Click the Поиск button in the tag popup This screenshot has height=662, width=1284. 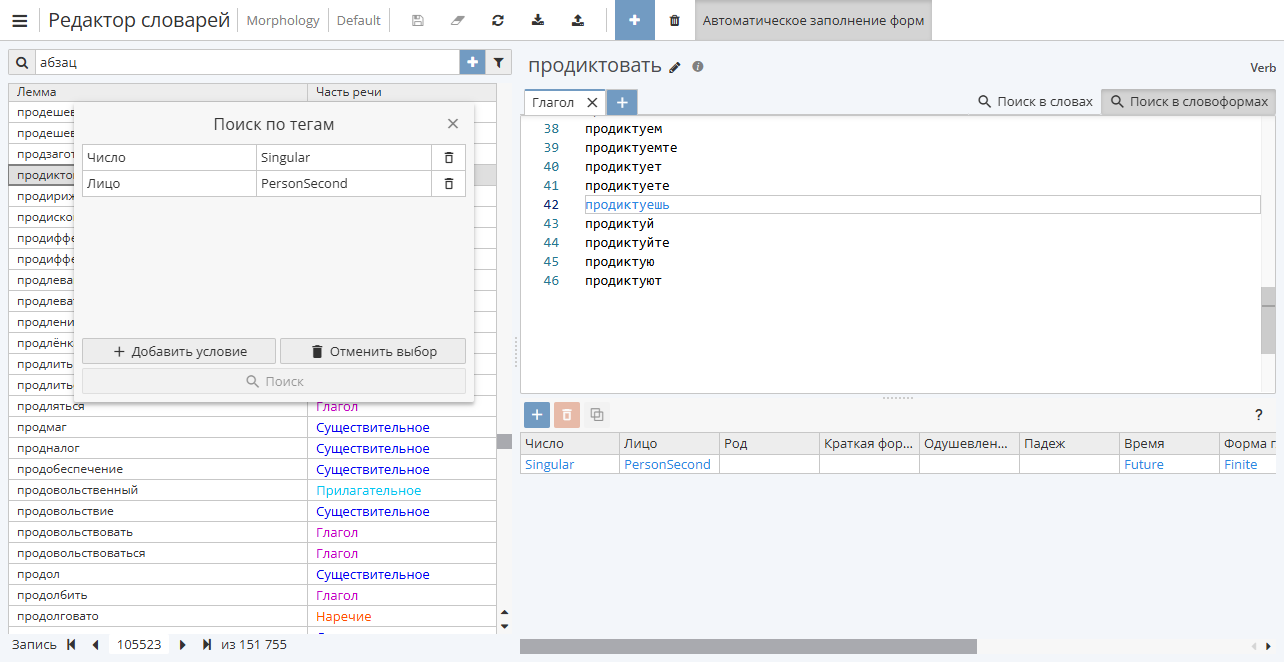274,381
